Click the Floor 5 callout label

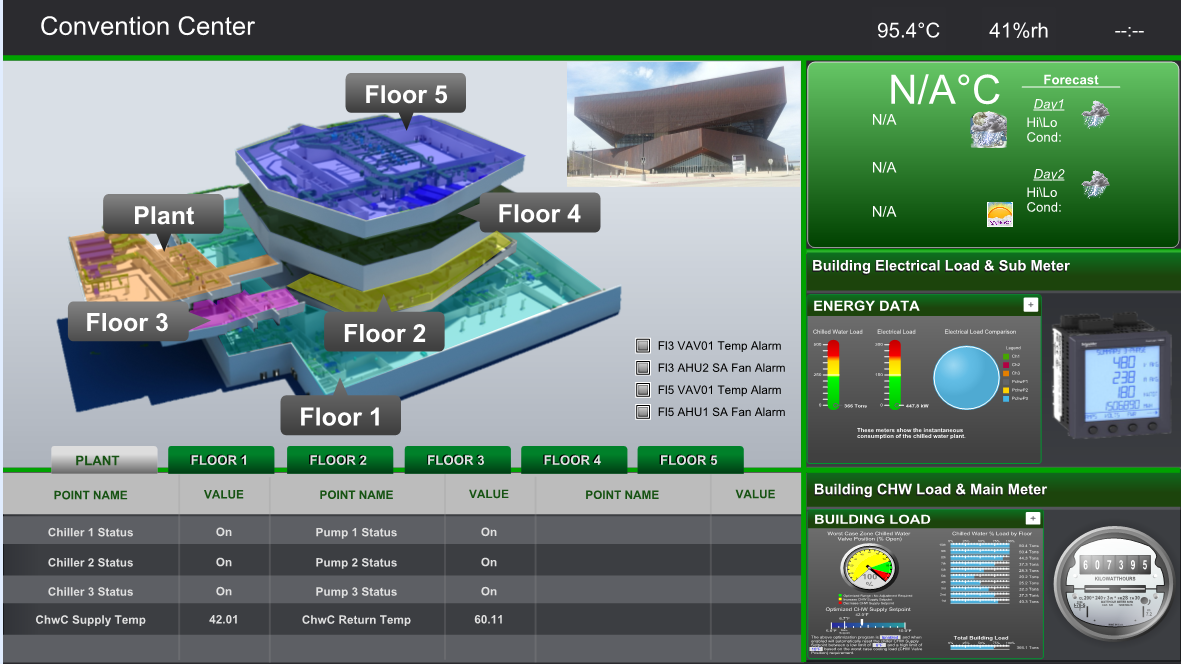pos(405,95)
